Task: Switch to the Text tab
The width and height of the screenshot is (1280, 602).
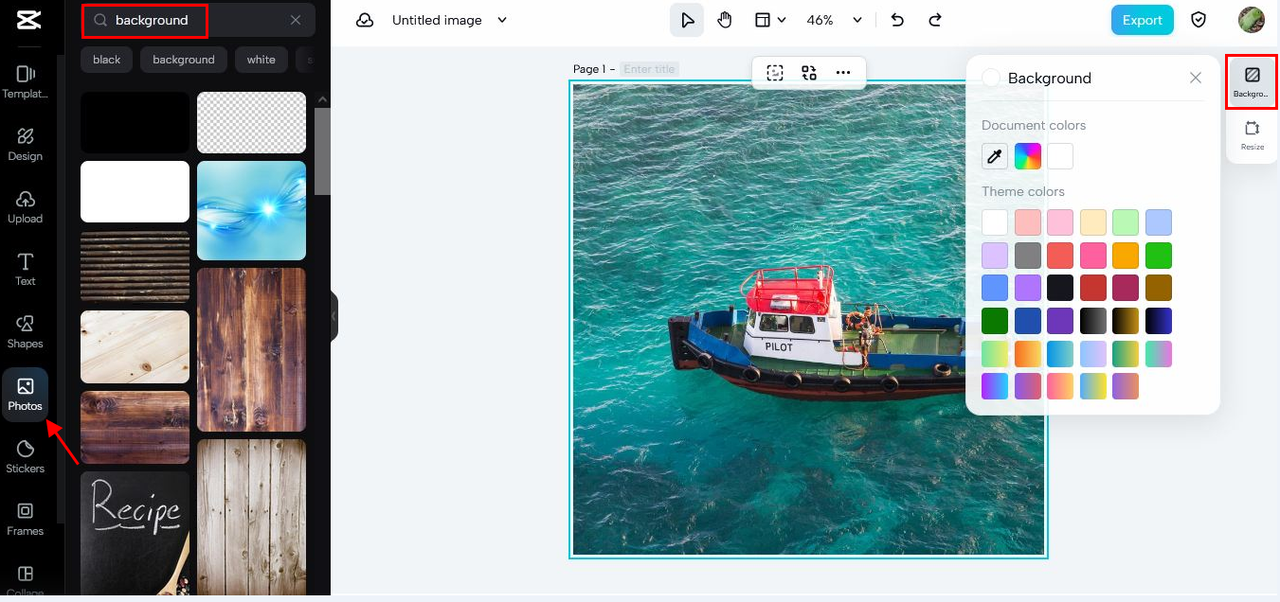Action: click(x=25, y=268)
